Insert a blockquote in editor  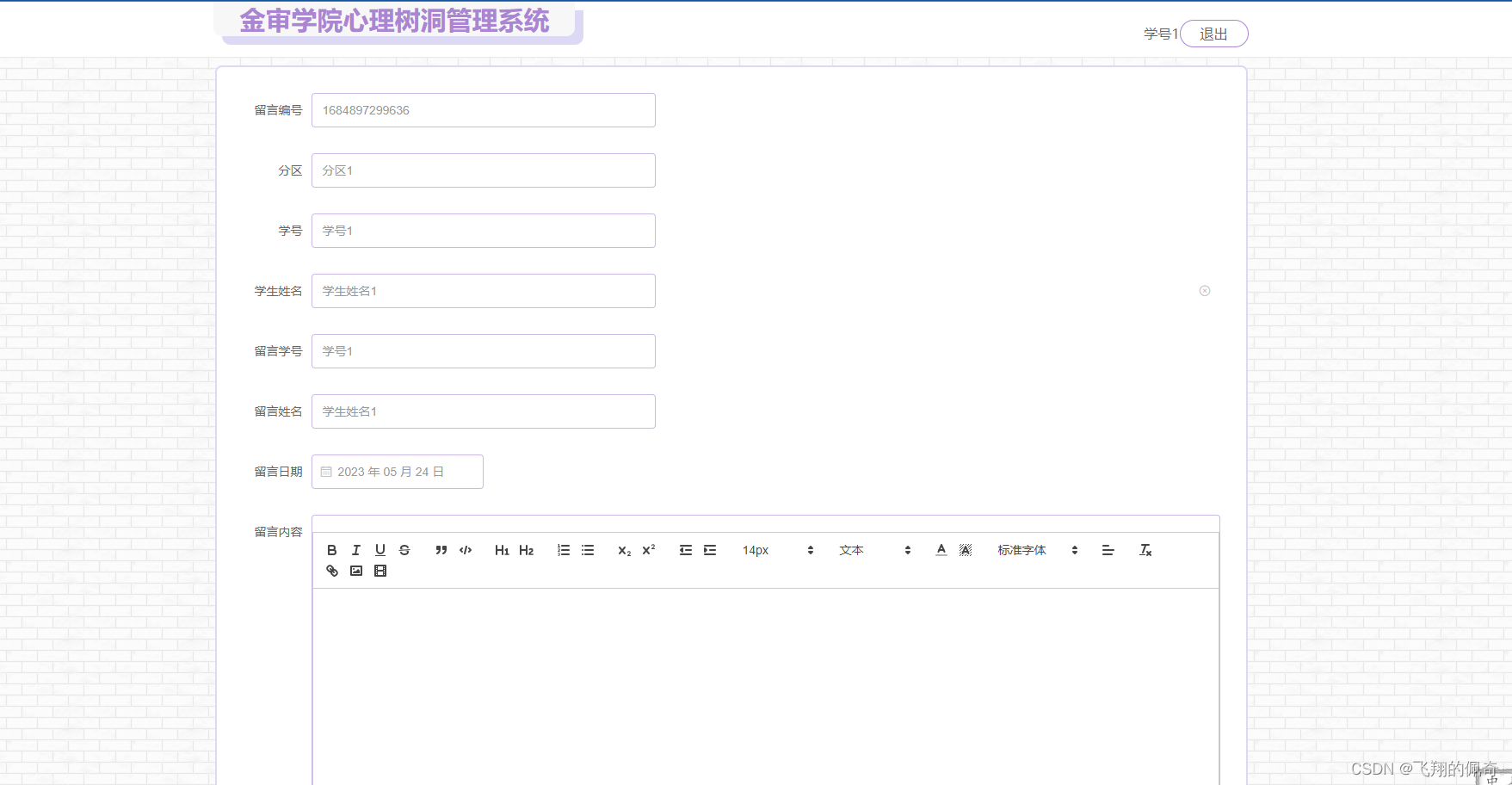tap(441, 550)
